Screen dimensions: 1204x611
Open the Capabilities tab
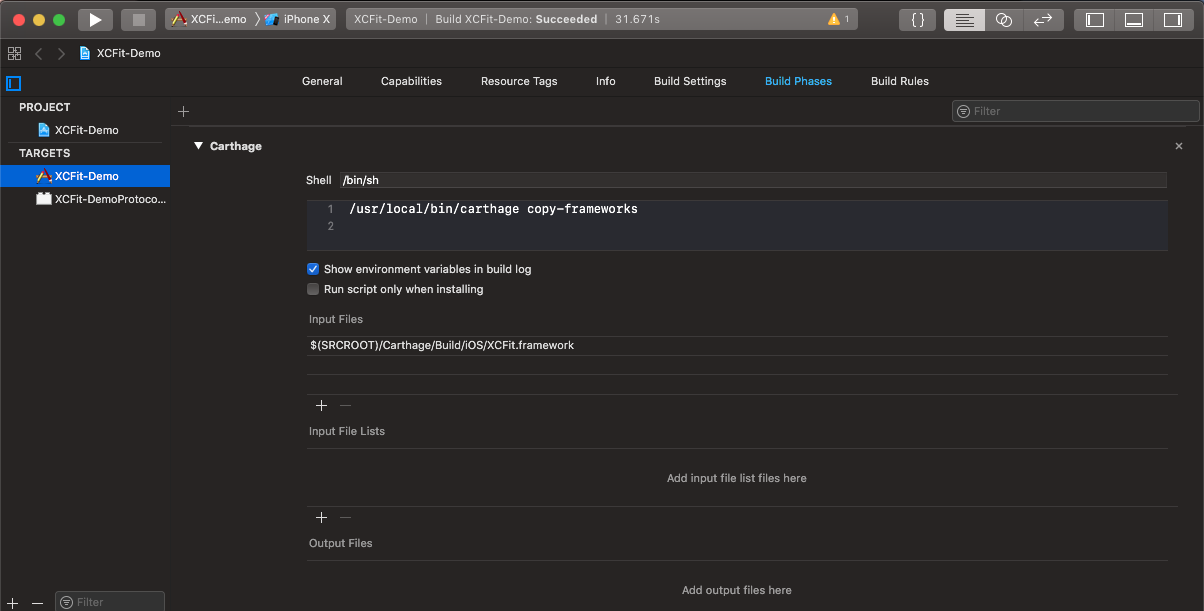click(411, 81)
